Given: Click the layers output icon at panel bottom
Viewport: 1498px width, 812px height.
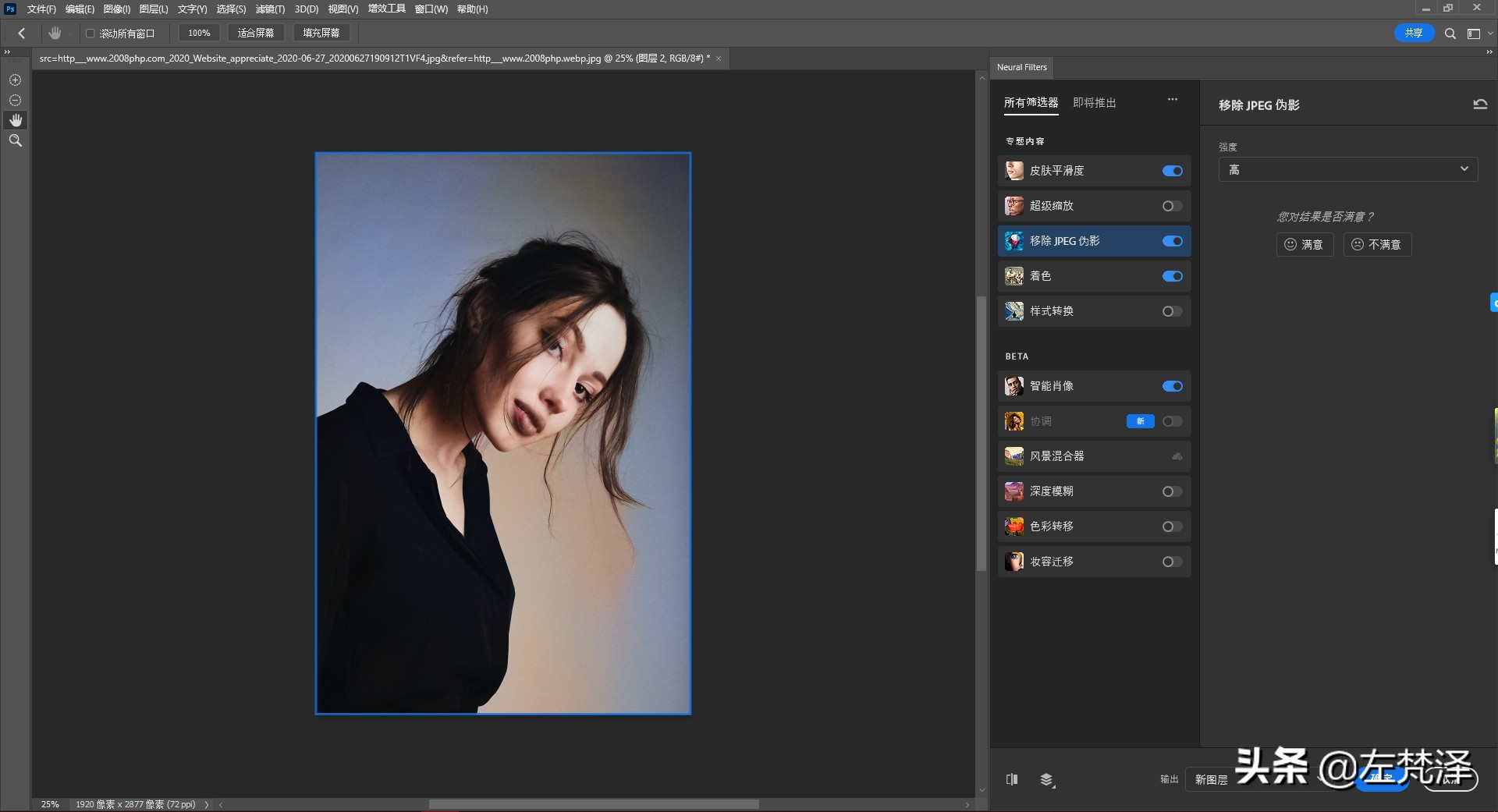Looking at the screenshot, I should [1047, 779].
